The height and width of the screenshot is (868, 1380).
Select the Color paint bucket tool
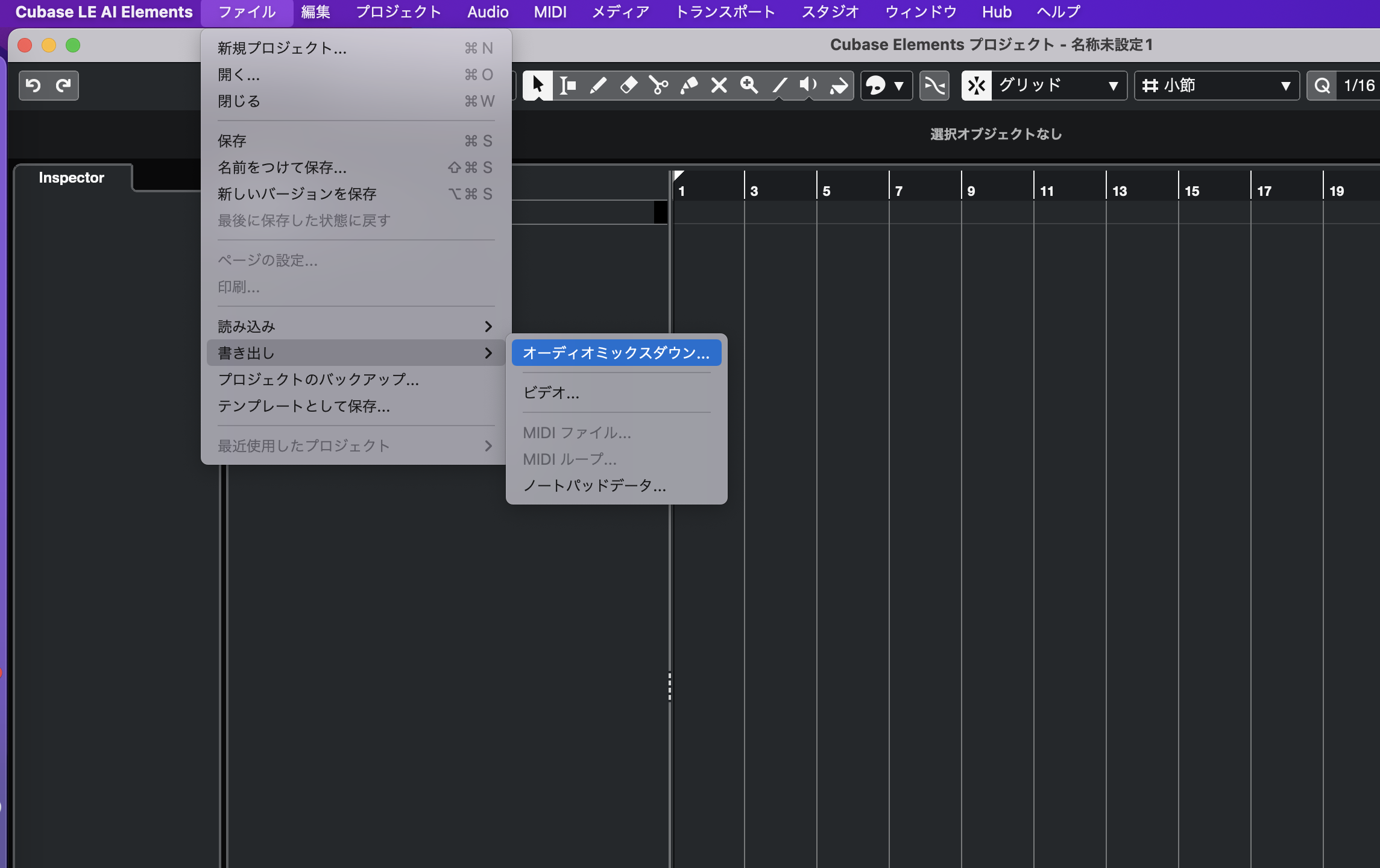pos(839,86)
